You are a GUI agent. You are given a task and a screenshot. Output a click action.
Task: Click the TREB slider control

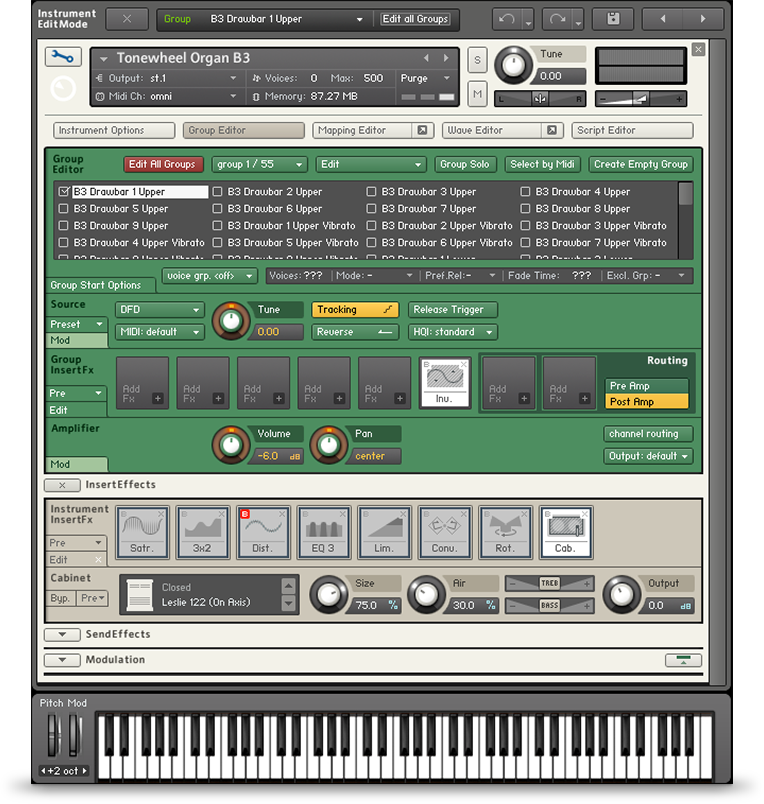[x=550, y=583]
